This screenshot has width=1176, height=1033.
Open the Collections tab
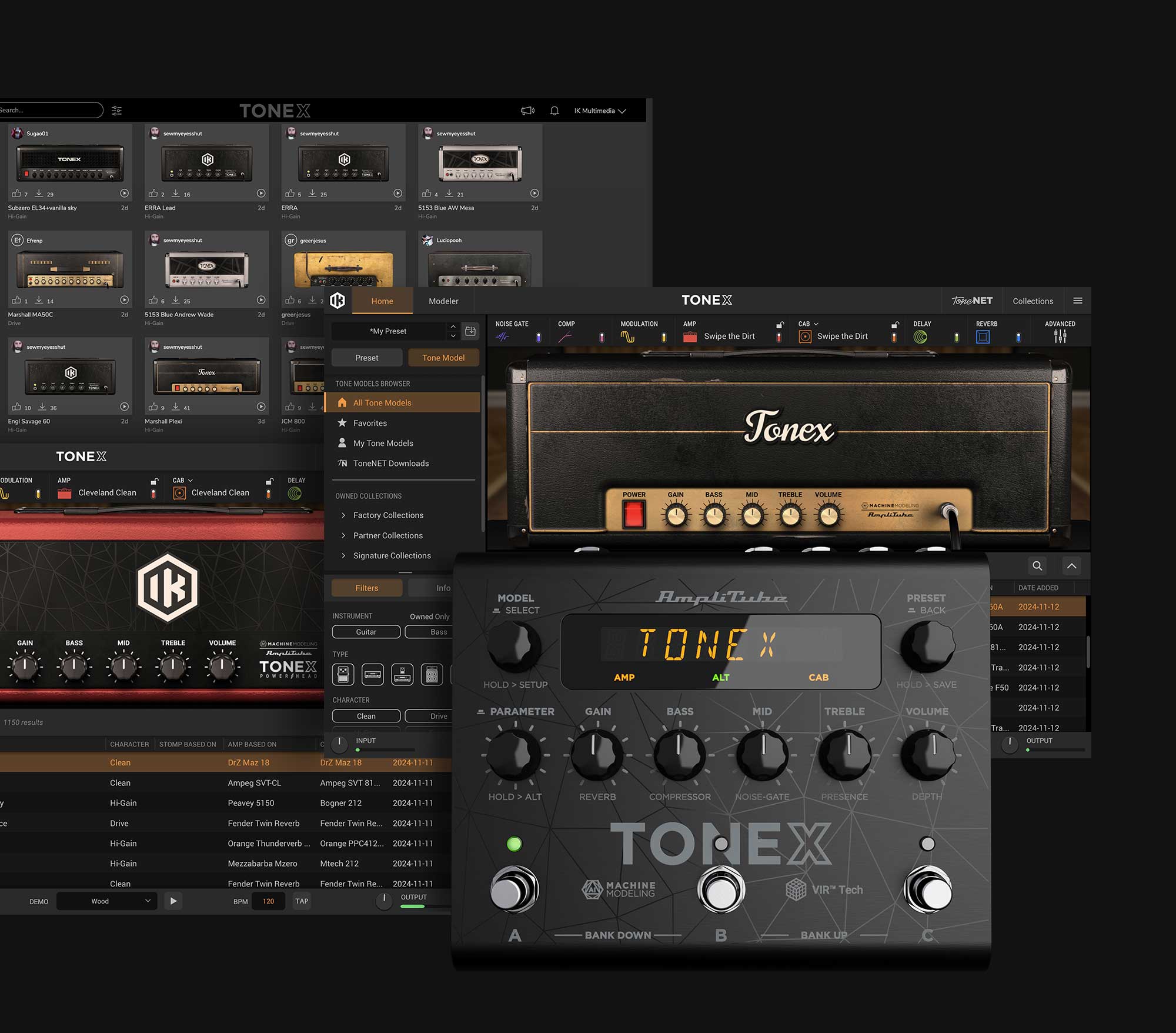[x=1033, y=301]
